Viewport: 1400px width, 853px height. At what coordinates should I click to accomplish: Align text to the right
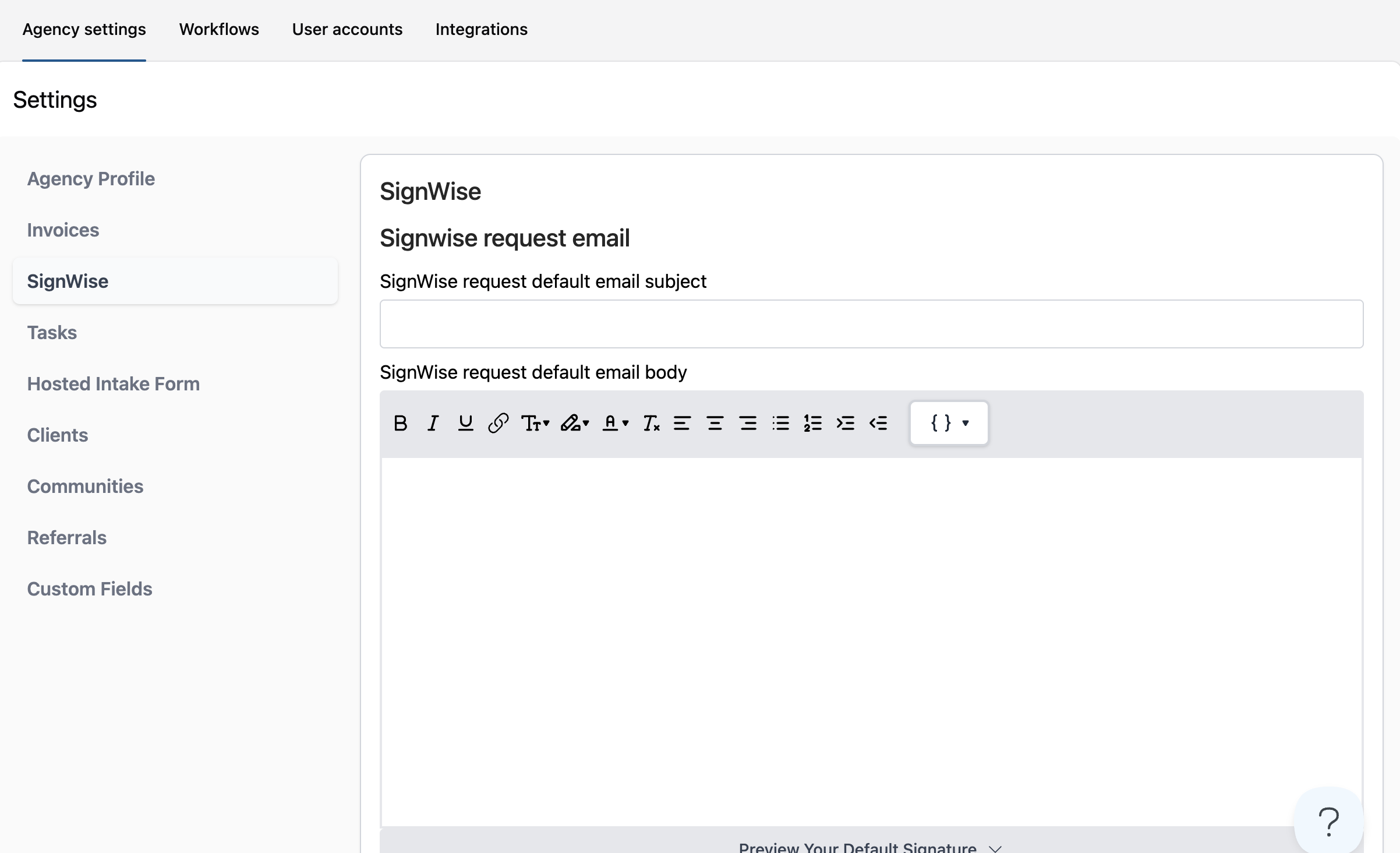tap(748, 423)
